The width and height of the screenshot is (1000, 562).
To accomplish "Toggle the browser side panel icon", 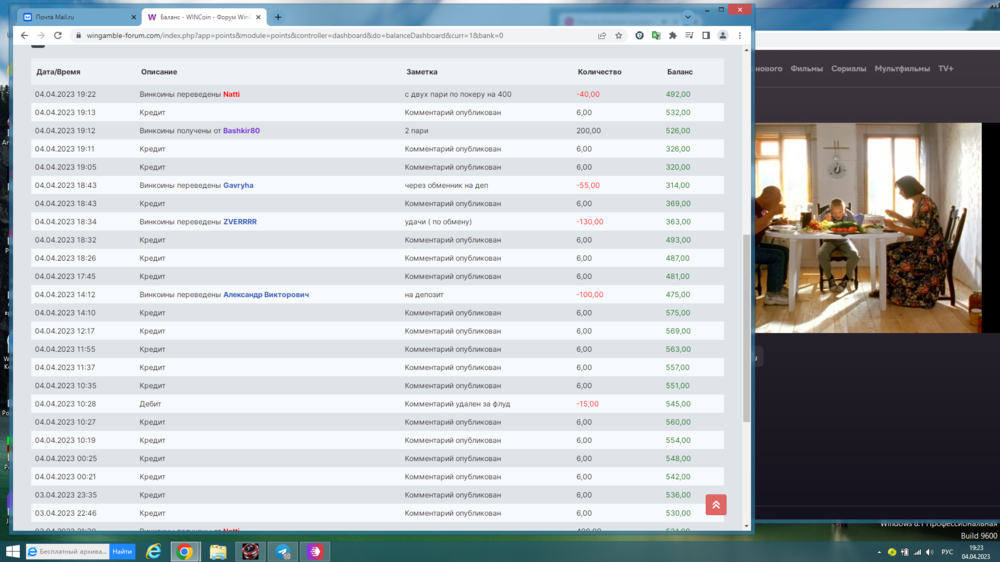I will 706,35.
